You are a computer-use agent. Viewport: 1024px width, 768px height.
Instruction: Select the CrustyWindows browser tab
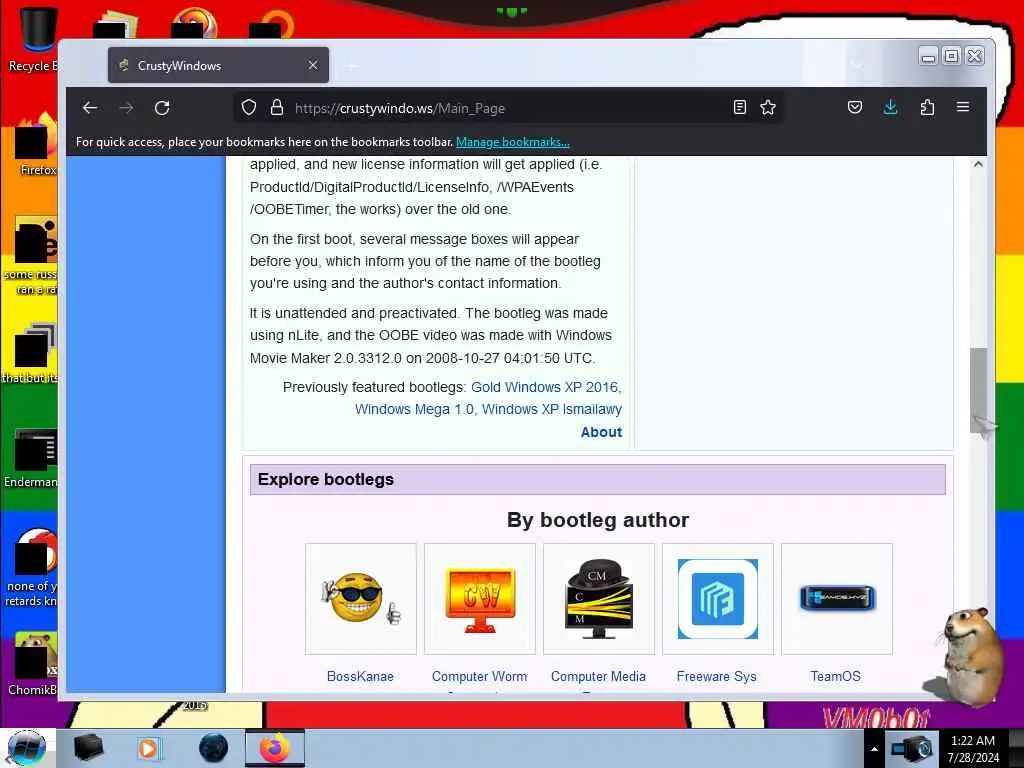click(219, 65)
